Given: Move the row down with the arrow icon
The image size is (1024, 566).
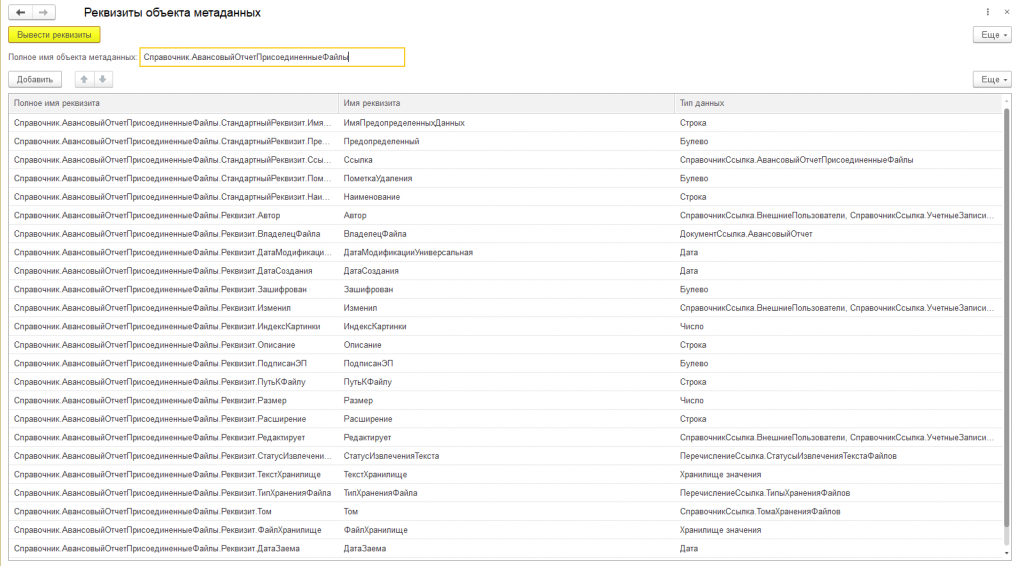Looking at the screenshot, I should pos(103,80).
